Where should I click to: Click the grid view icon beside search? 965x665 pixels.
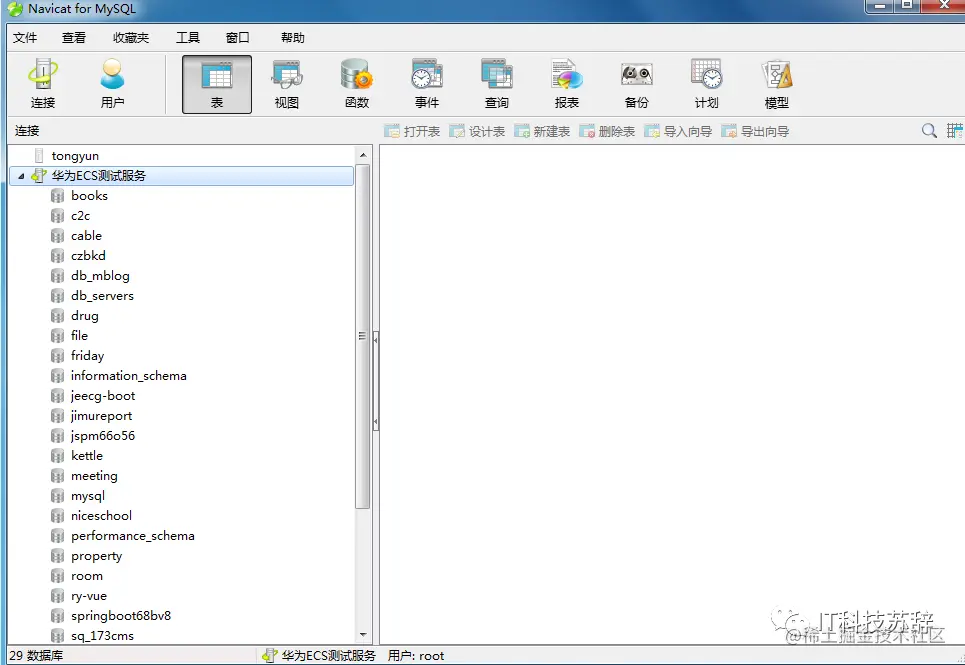(x=955, y=130)
